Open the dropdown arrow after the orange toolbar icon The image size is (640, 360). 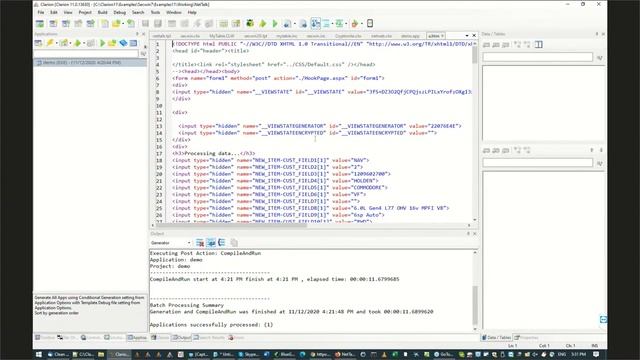pos(362,24)
